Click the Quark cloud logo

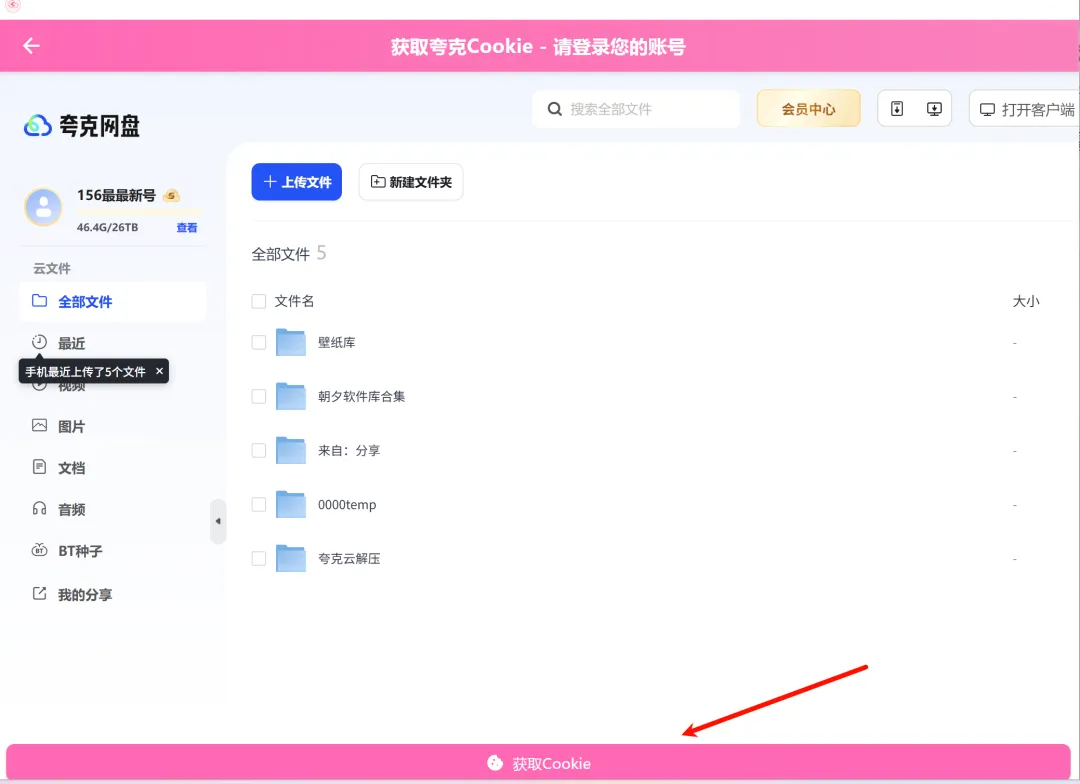38,126
